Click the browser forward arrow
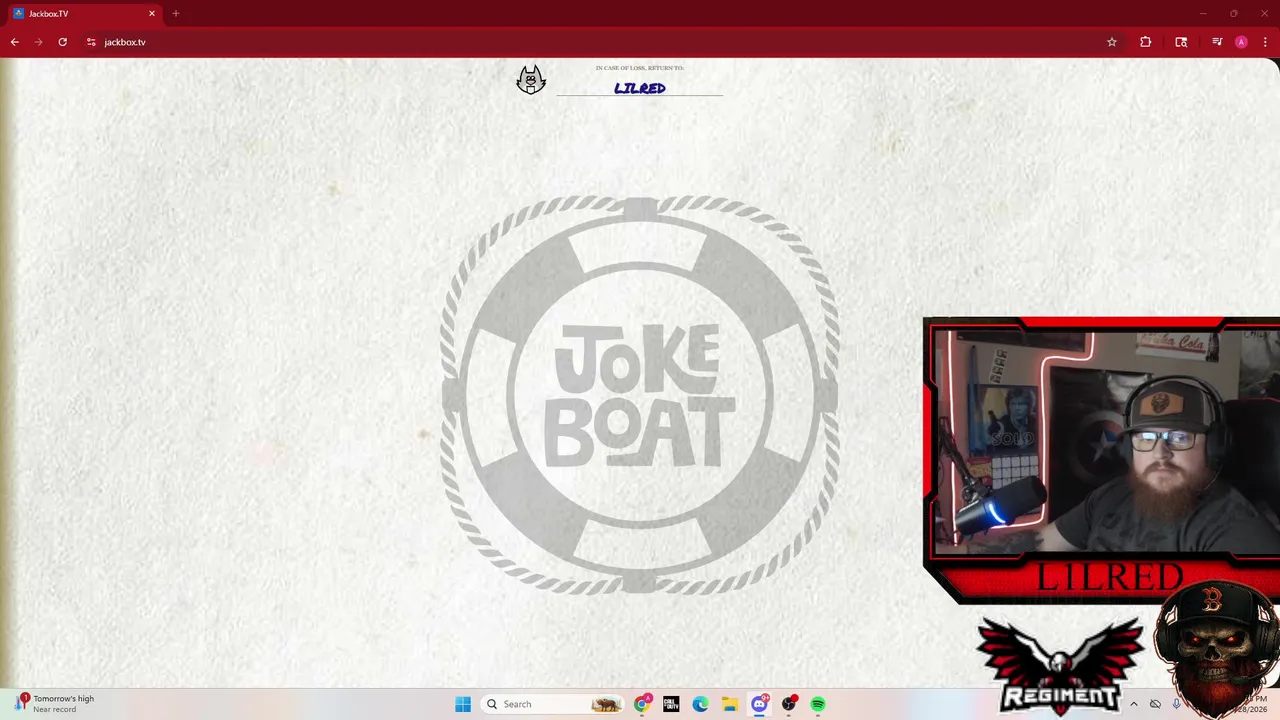Viewport: 1280px width, 720px height. [x=38, y=42]
